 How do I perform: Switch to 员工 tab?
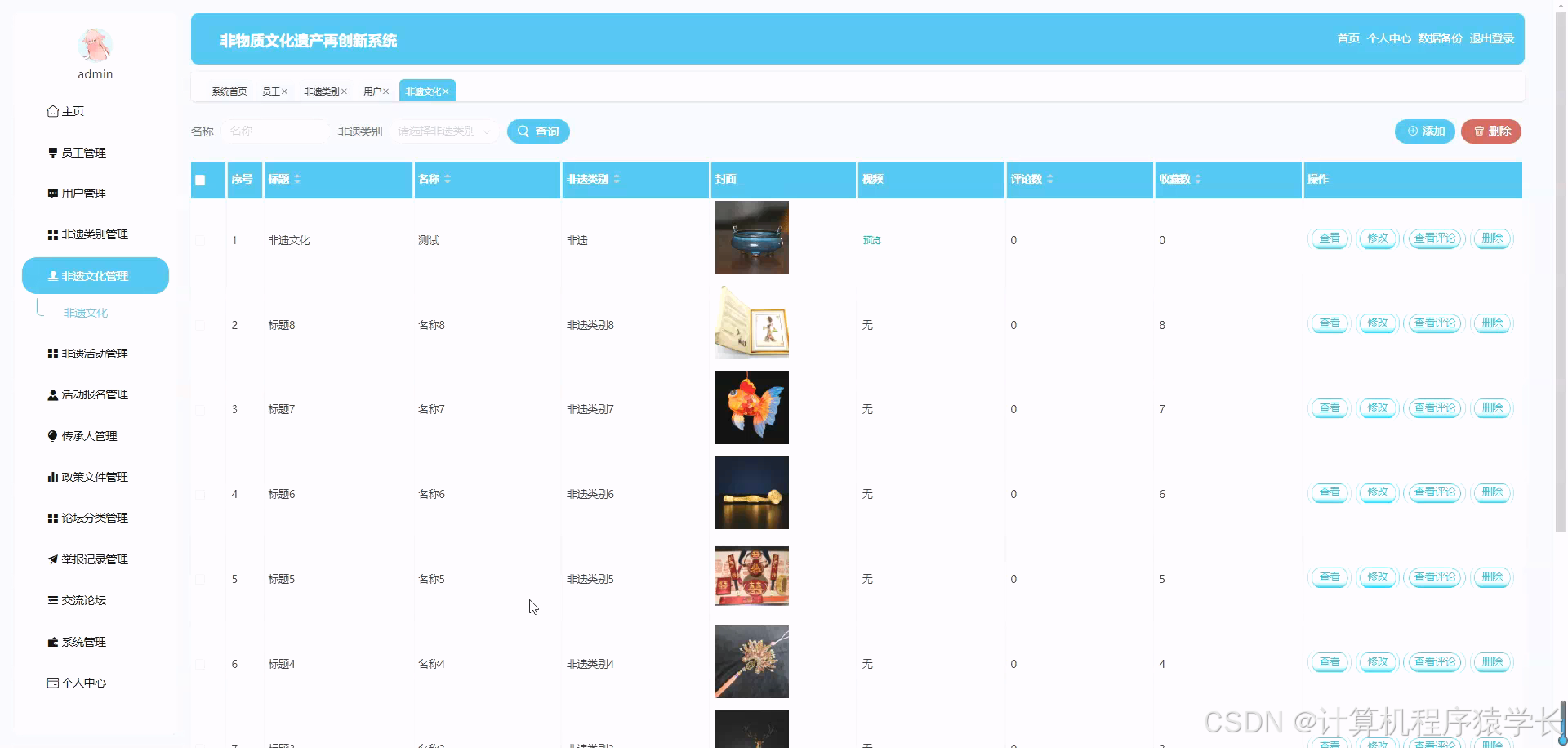tap(270, 91)
